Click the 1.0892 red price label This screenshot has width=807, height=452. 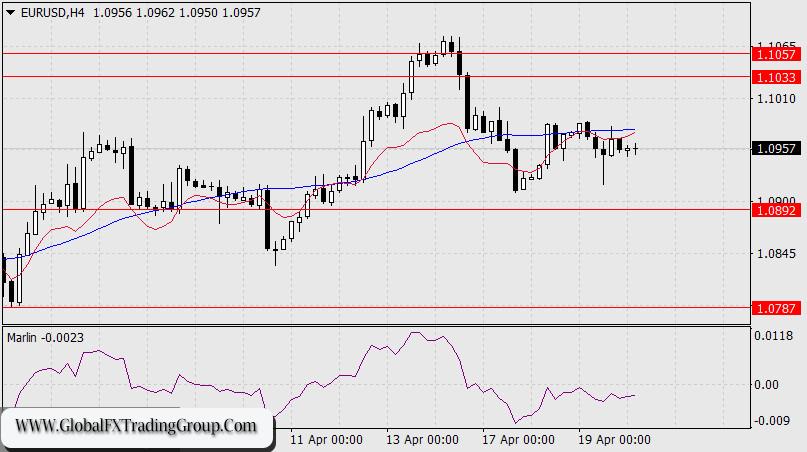point(776,210)
